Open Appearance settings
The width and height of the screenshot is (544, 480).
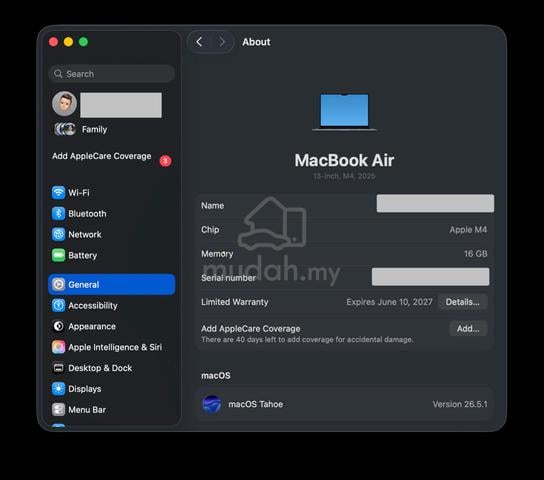tap(112, 326)
